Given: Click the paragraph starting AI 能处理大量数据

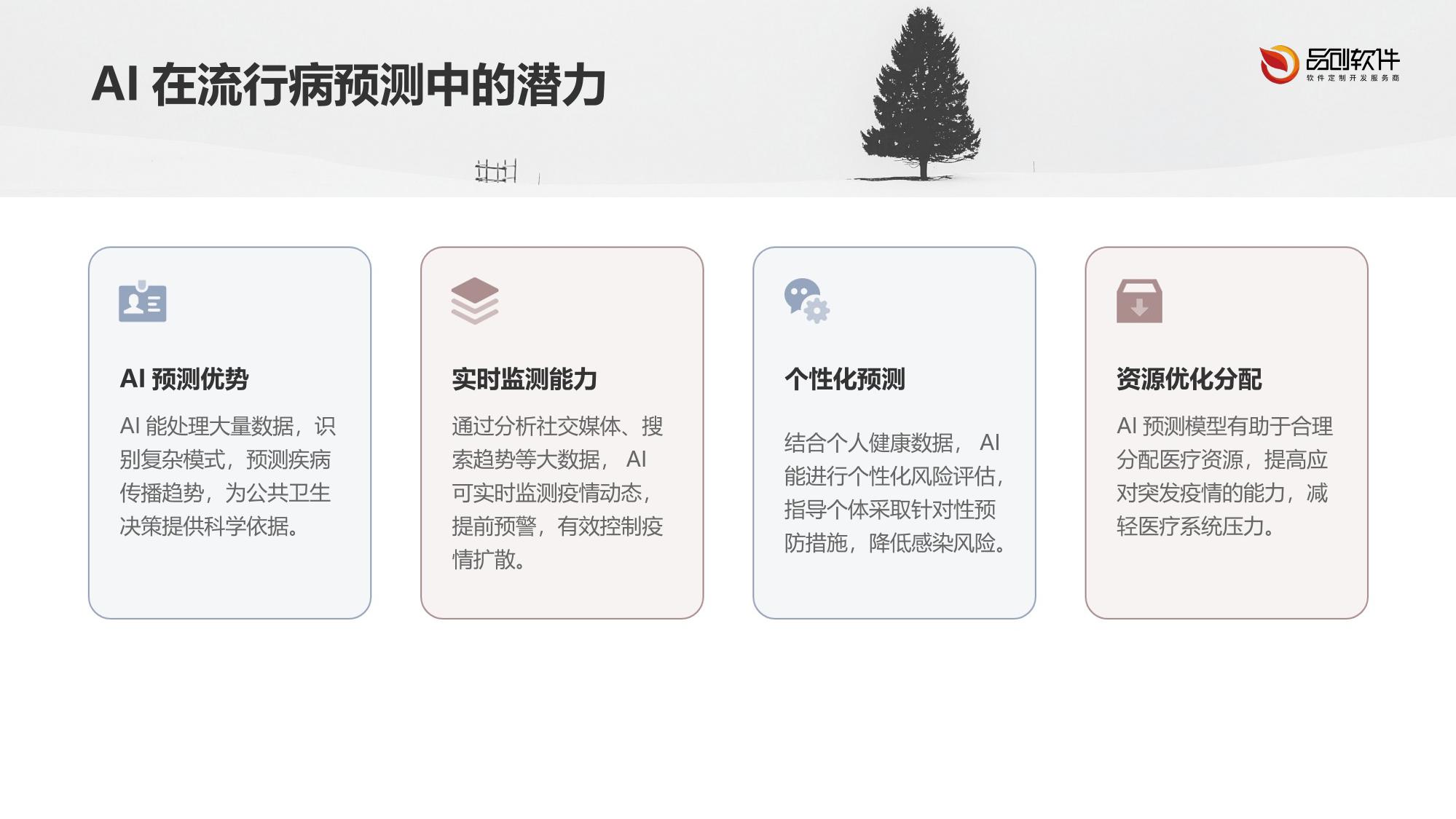Looking at the screenshot, I should point(228,476).
